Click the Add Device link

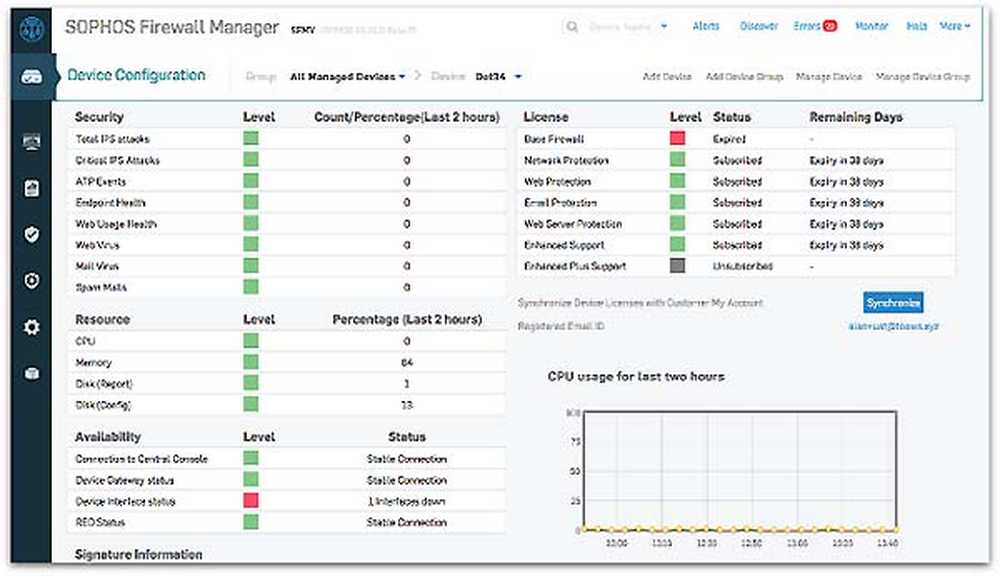pos(667,76)
